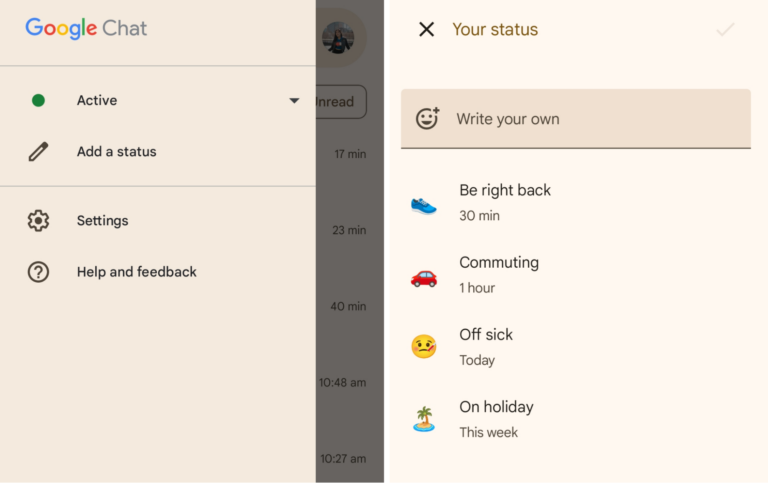Viewport: 768px width, 483px height.
Task: Click the Unread filter chip
Action: (x=338, y=101)
